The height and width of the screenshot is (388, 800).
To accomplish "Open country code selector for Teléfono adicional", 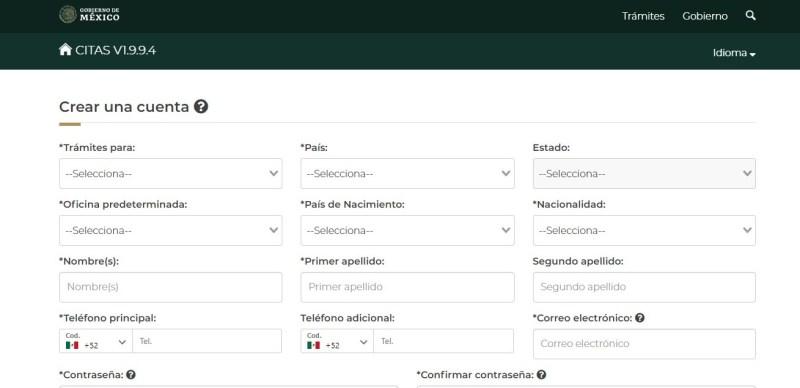I will [337, 341].
